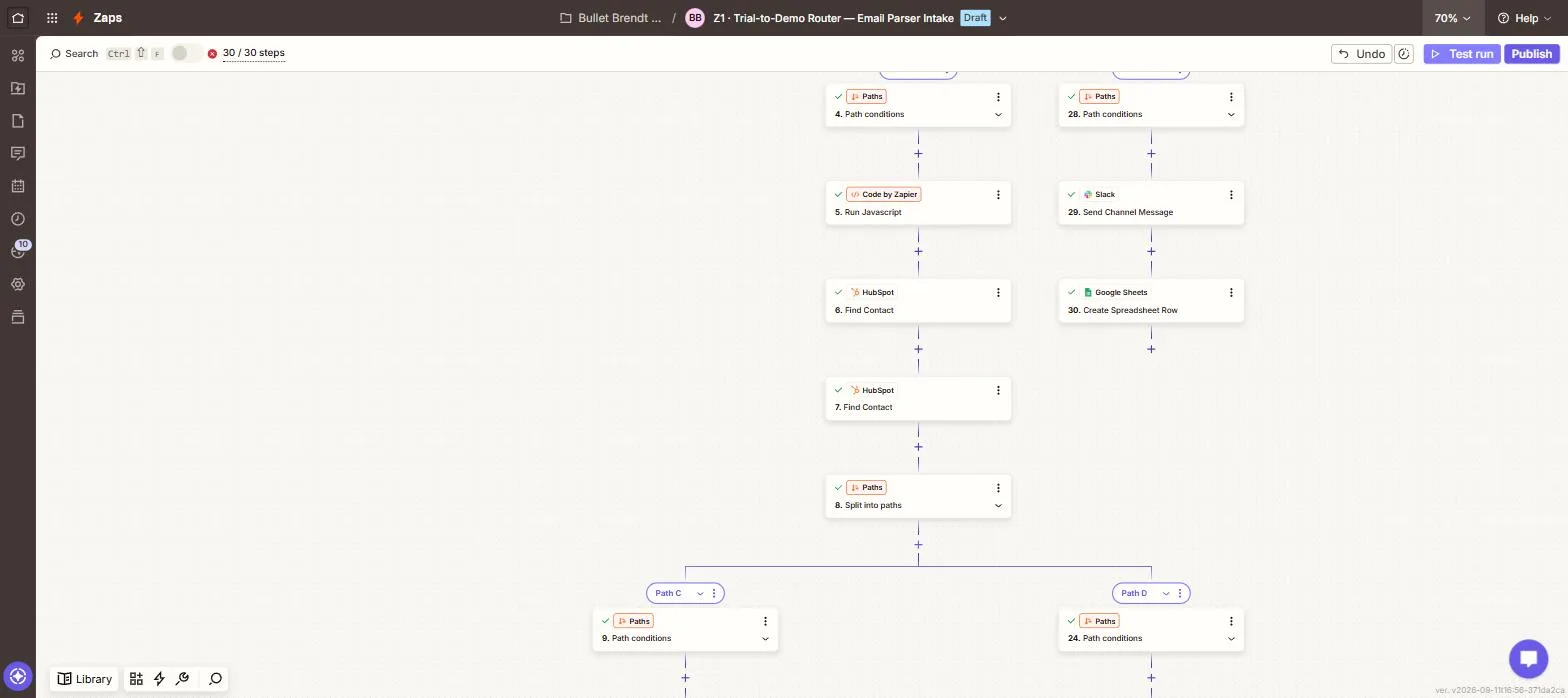Click the version history clock beside Undo

pos(1404,54)
